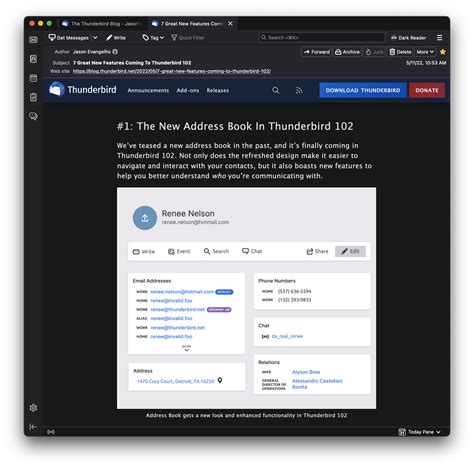Screen dimensions: 474x468
Task: Switch to The Thunderbird Blog tab
Action: tap(102, 24)
